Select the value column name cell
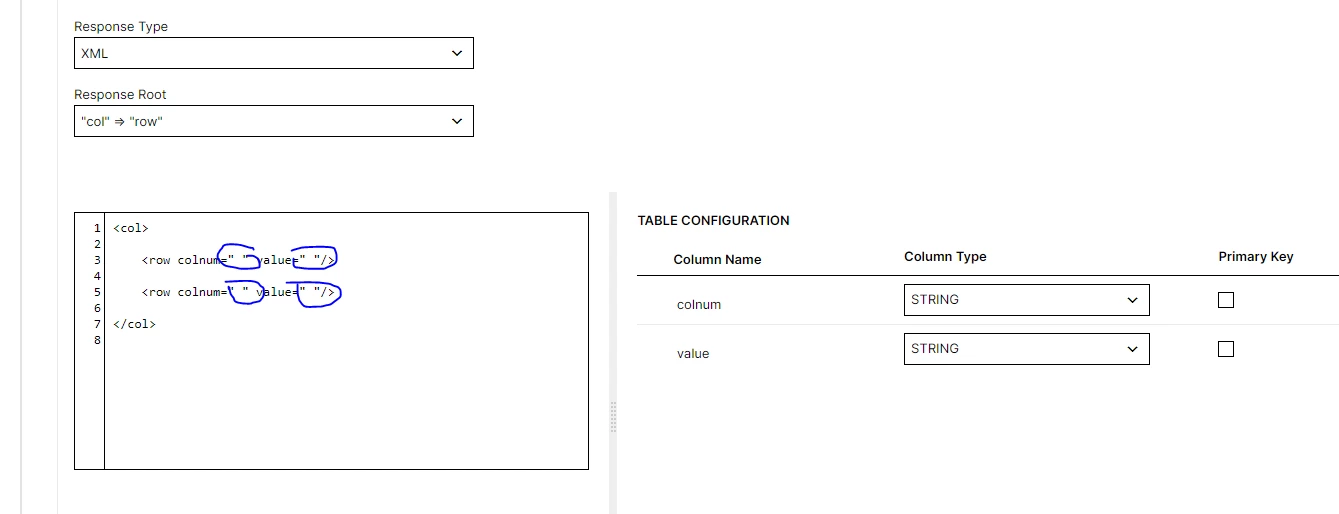The height and width of the screenshot is (514, 1339). point(693,354)
